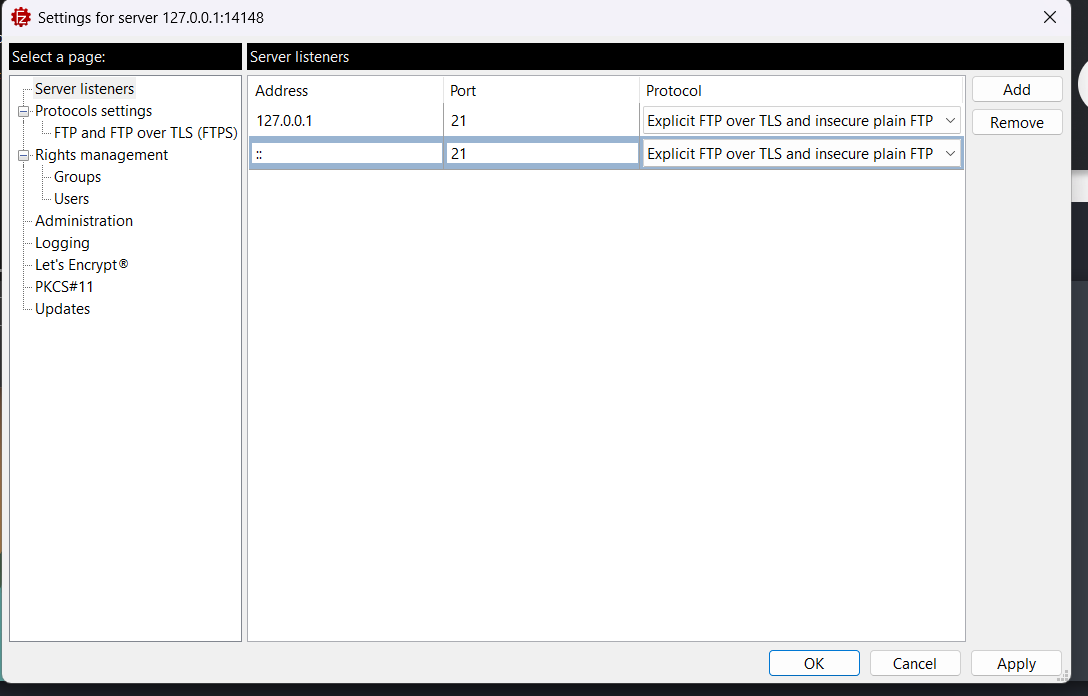Click the FileZilla Server title bar icon

pos(21,17)
